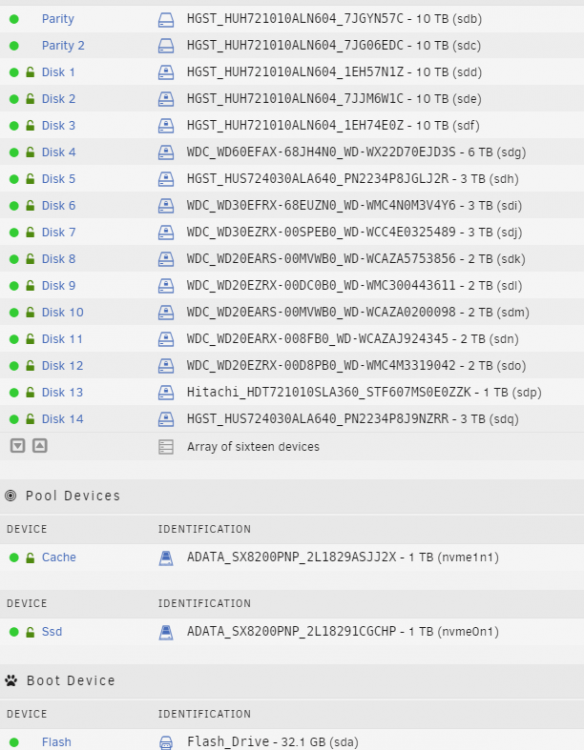The width and height of the screenshot is (584, 750).
Task: Click the disk icon beside Disk 4 sdg
Action: [166, 153]
